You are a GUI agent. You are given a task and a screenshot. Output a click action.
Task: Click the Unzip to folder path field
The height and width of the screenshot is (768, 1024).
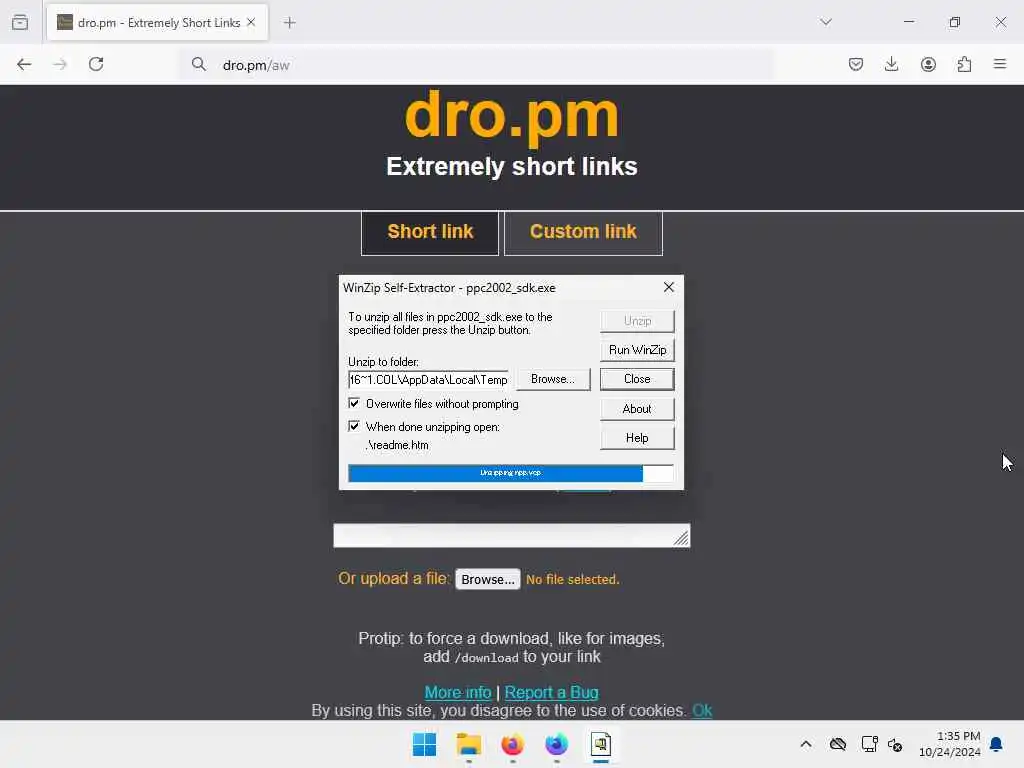tap(428, 379)
